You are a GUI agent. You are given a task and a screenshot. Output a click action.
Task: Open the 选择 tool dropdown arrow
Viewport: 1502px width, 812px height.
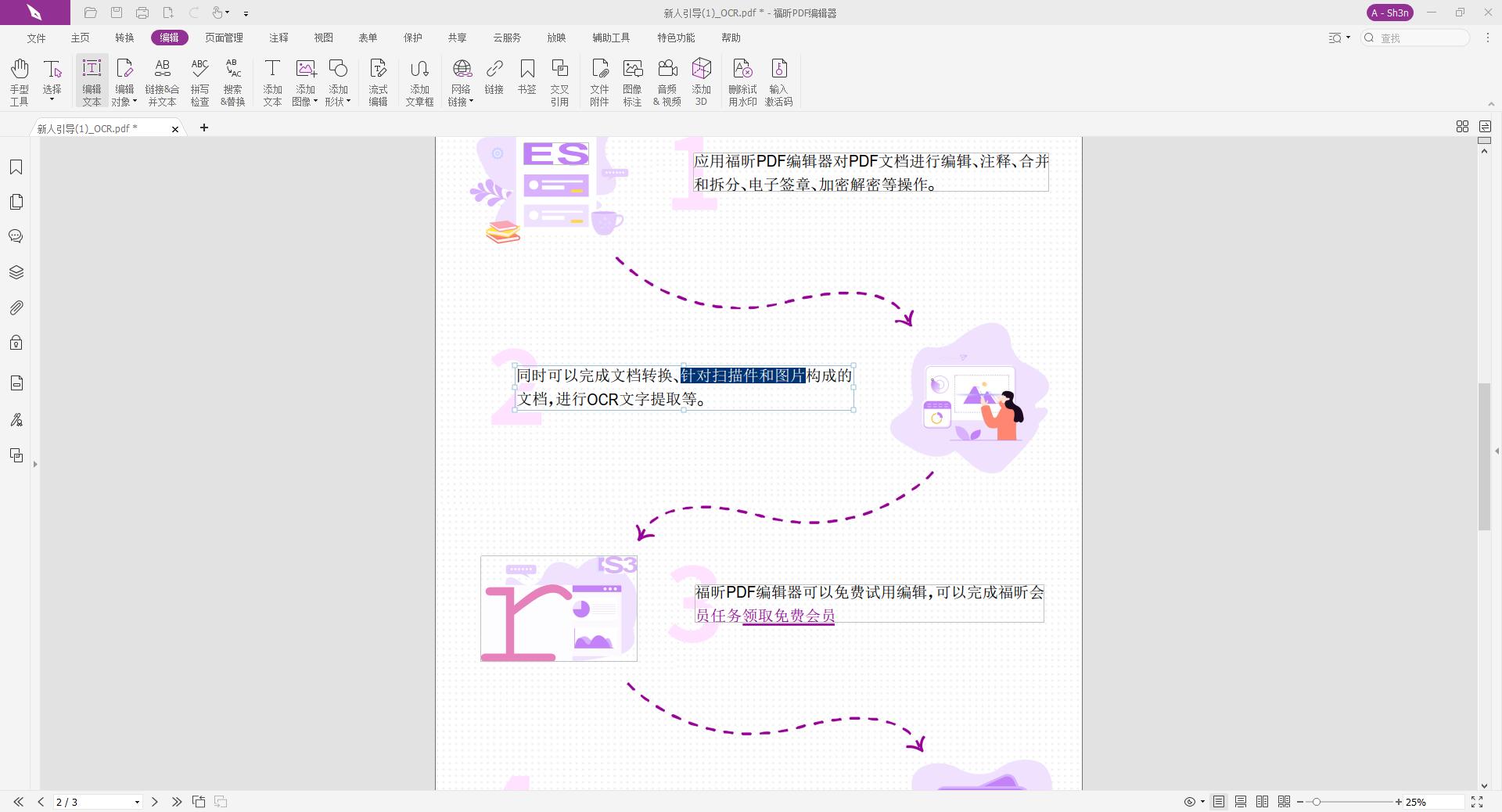pos(52,98)
